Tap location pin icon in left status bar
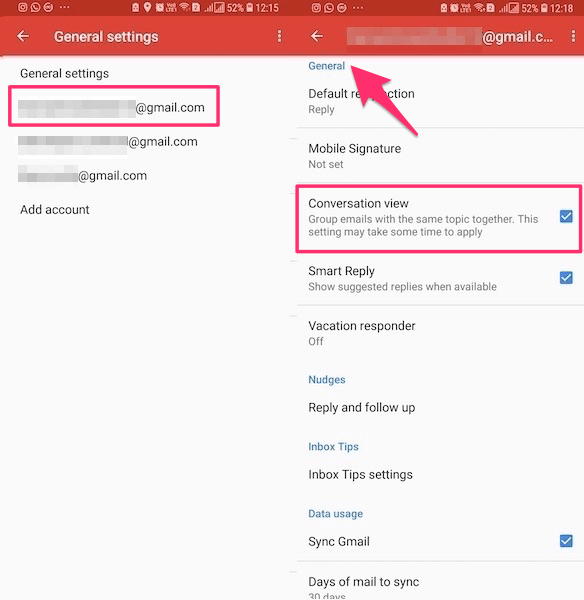Image resolution: width=584 pixels, height=600 pixels. (x=147, y=7)
